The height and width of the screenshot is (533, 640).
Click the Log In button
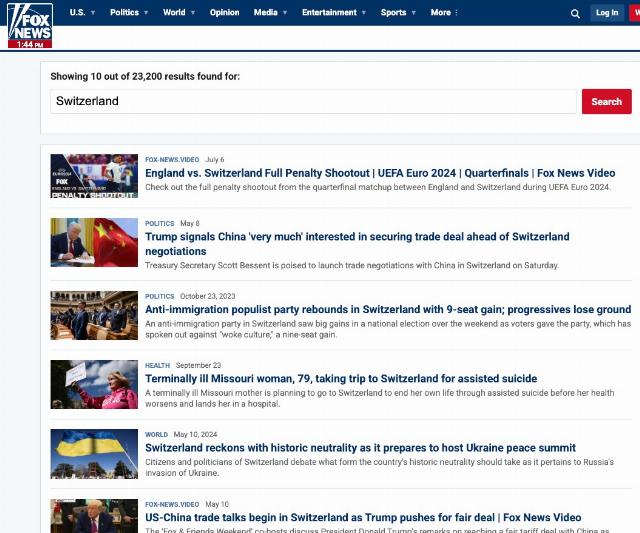pos(607,13)
